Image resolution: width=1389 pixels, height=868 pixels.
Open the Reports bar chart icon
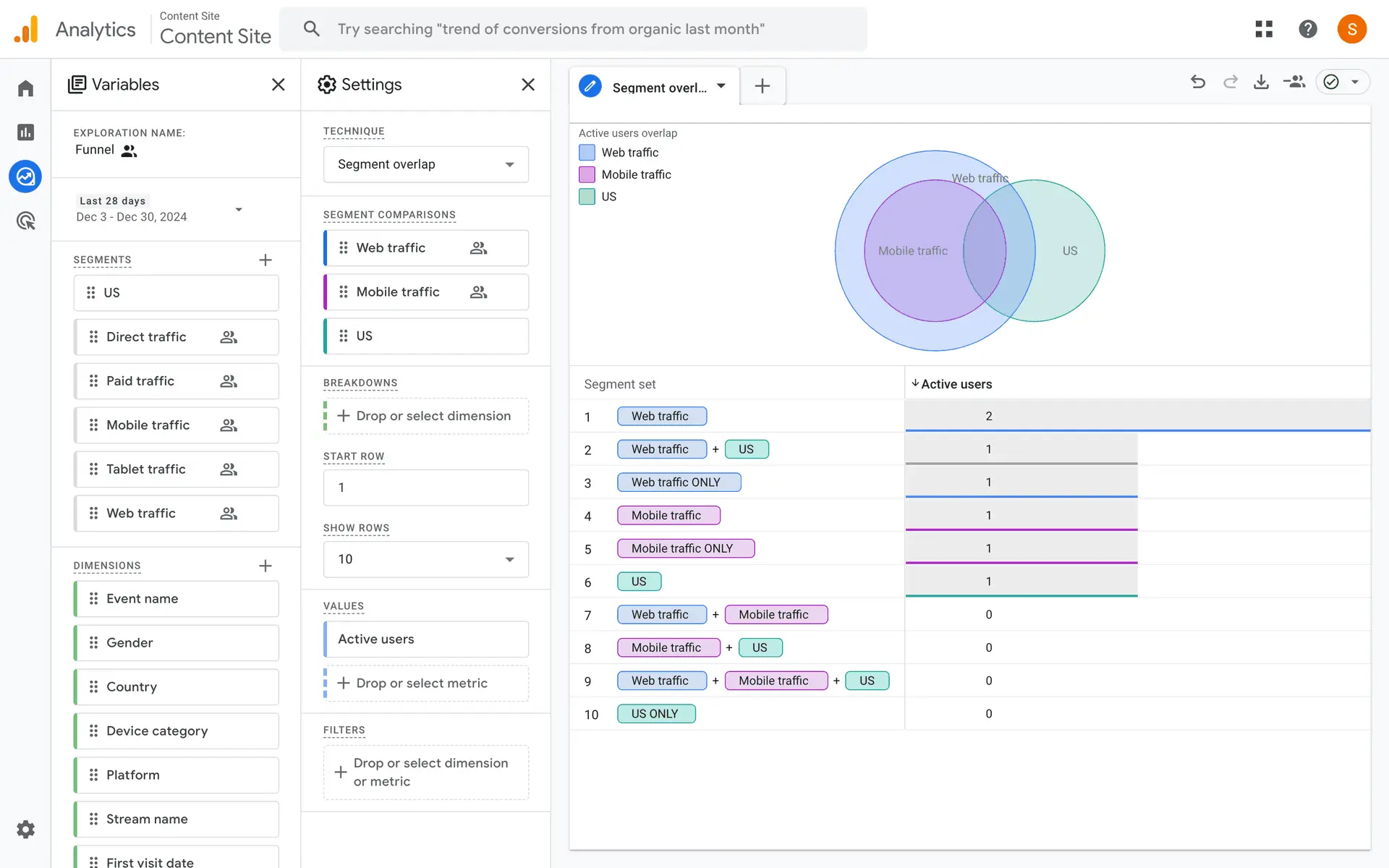[25, 132]
